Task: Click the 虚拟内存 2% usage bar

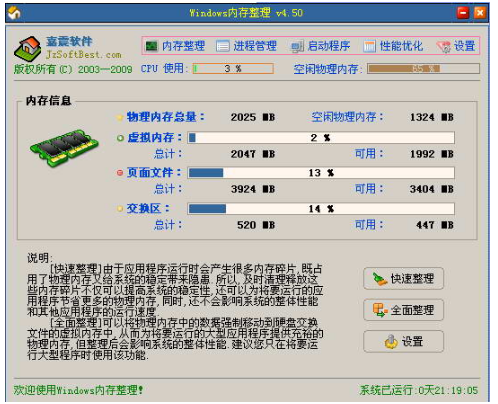Action: pos(321,138)
